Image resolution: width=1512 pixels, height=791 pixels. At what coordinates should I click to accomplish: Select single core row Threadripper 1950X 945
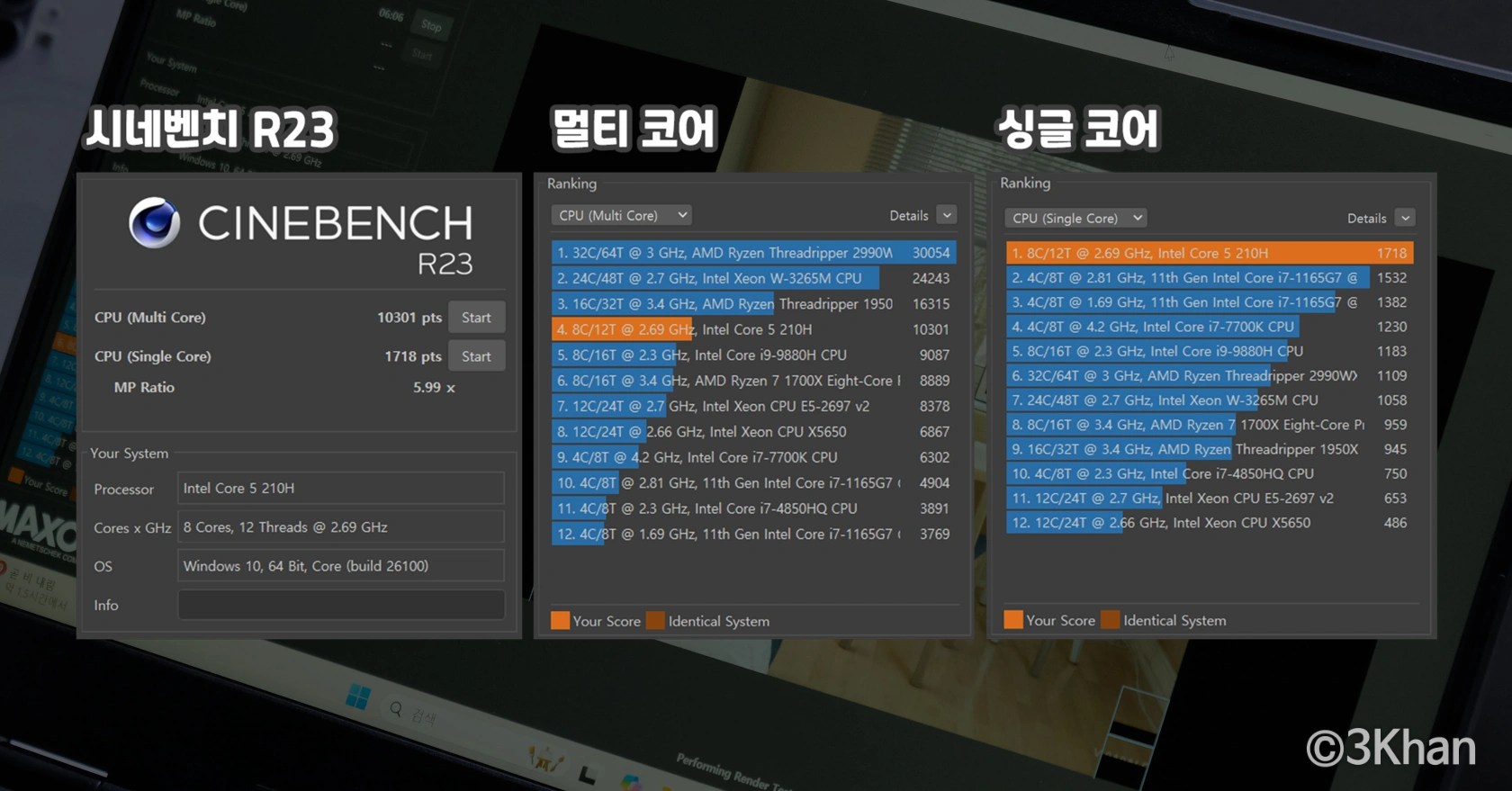click(x=1210, y=449)
